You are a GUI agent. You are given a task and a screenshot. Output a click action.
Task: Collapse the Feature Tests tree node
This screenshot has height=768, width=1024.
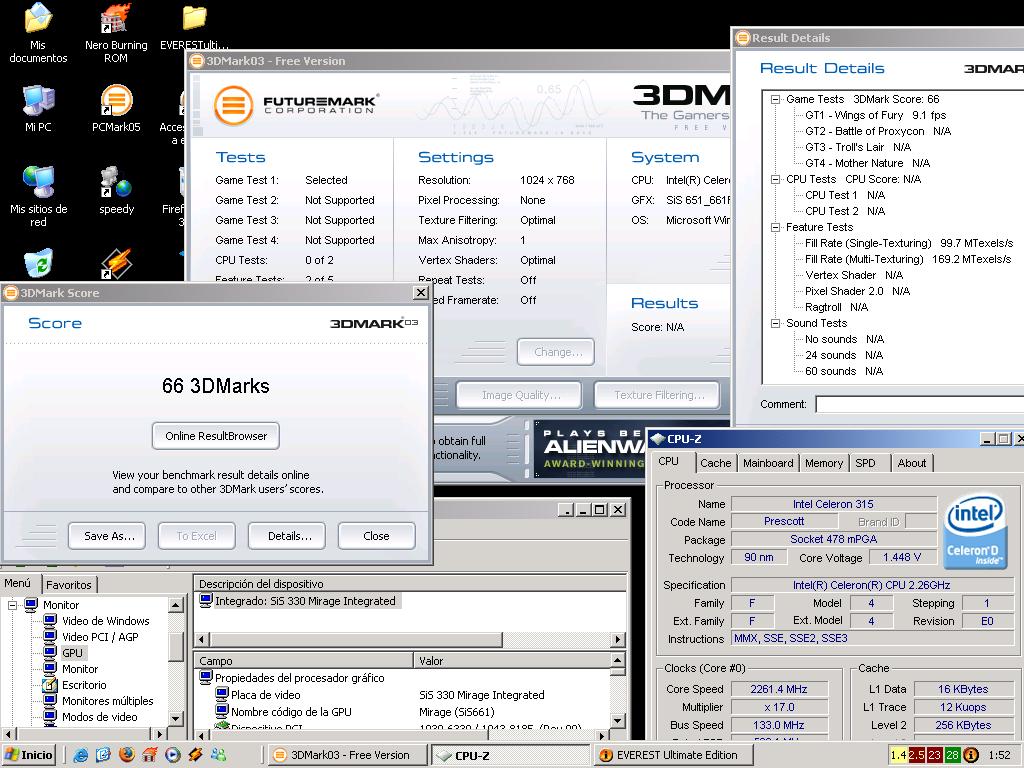click(775, 227)
